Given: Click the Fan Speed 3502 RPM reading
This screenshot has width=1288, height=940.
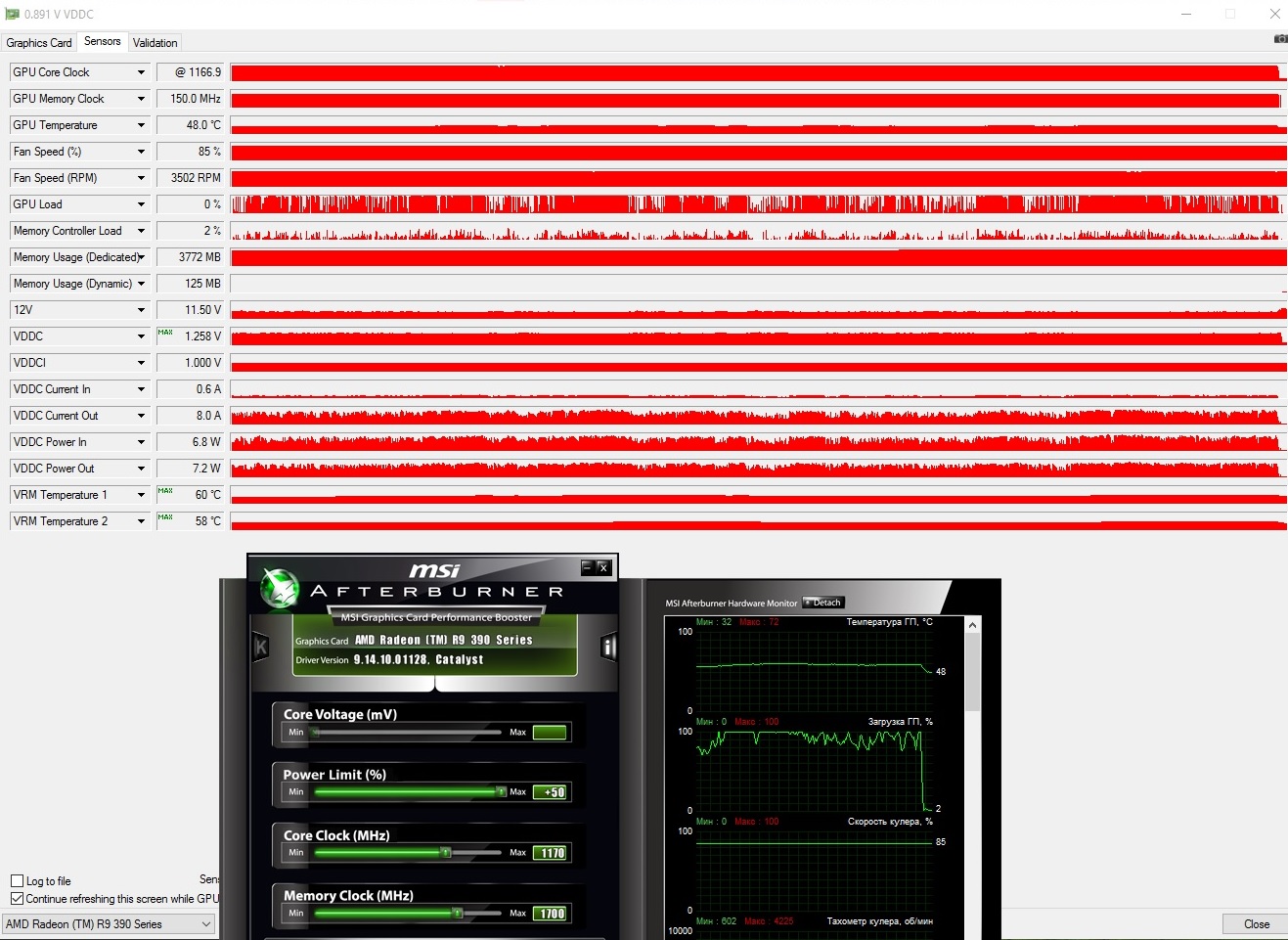Looking at the screenshot, I should point(190,178).
